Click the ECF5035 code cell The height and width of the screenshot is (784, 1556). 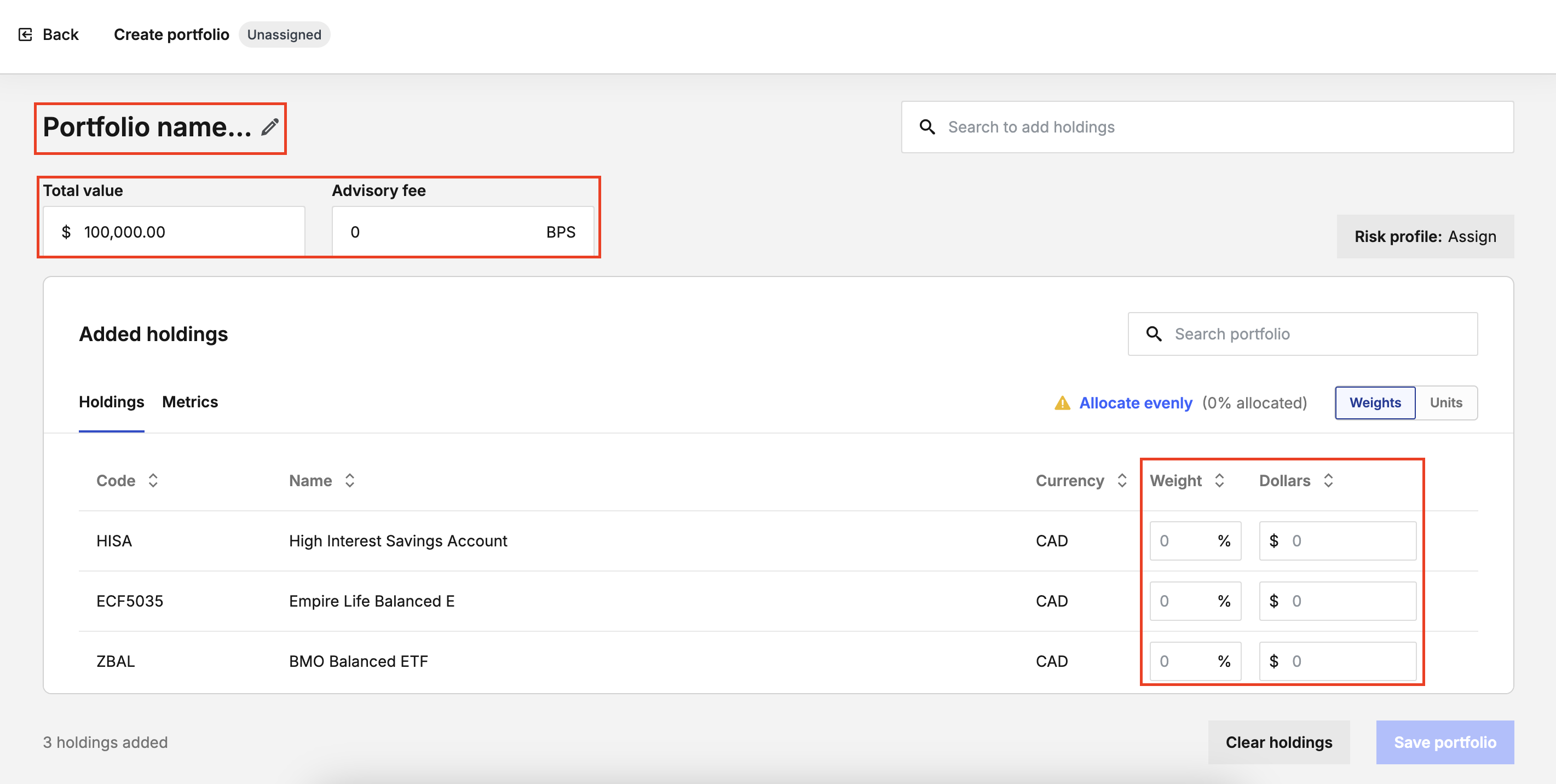(130, 602)
